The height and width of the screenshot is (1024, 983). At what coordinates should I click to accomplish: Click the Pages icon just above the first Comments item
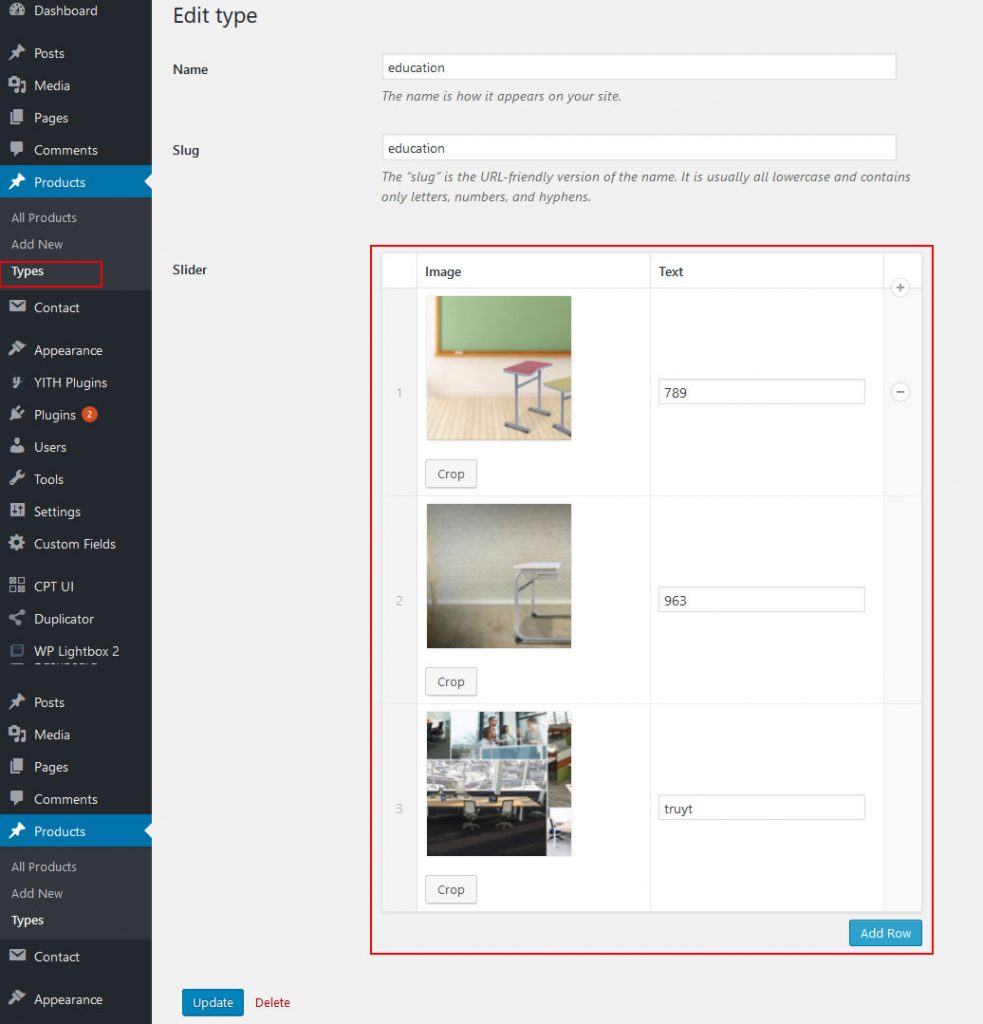coord(17,117)
